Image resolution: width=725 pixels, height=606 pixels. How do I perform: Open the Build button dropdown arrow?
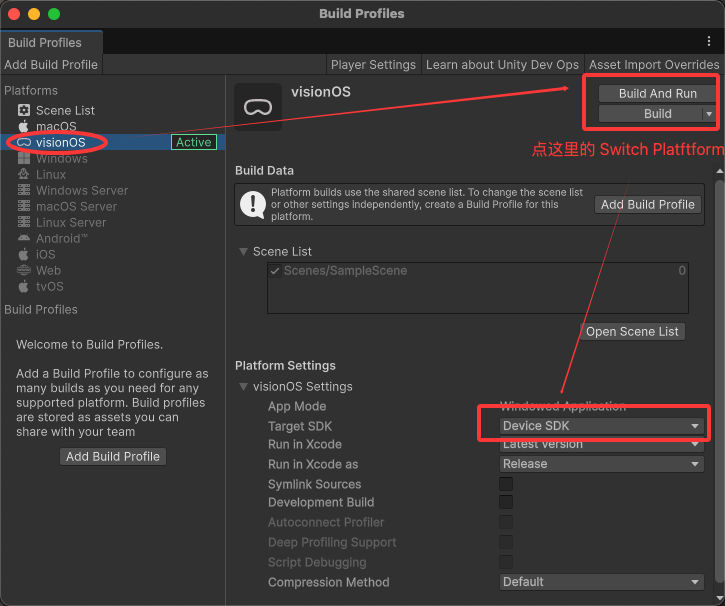(709, 114)
